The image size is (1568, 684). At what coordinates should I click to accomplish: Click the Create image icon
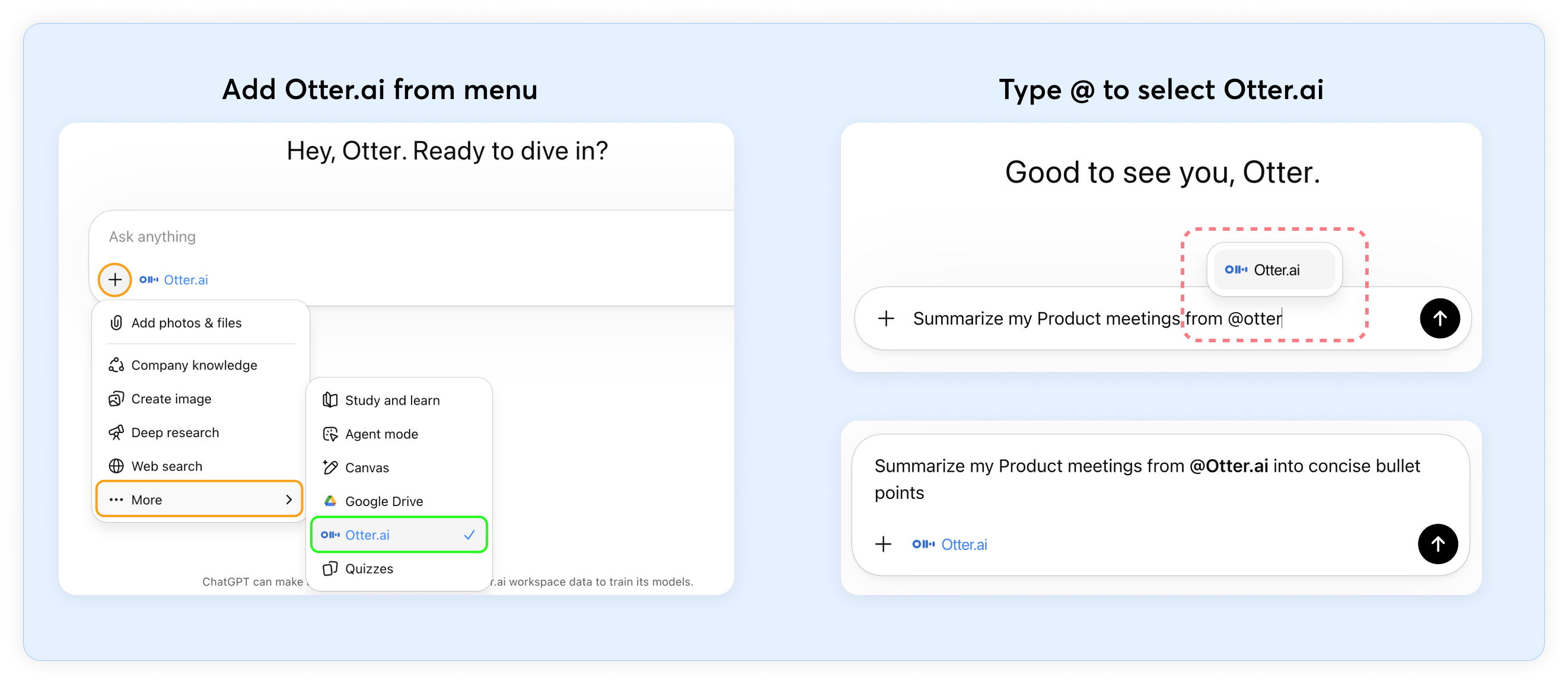tap(116, 399)
